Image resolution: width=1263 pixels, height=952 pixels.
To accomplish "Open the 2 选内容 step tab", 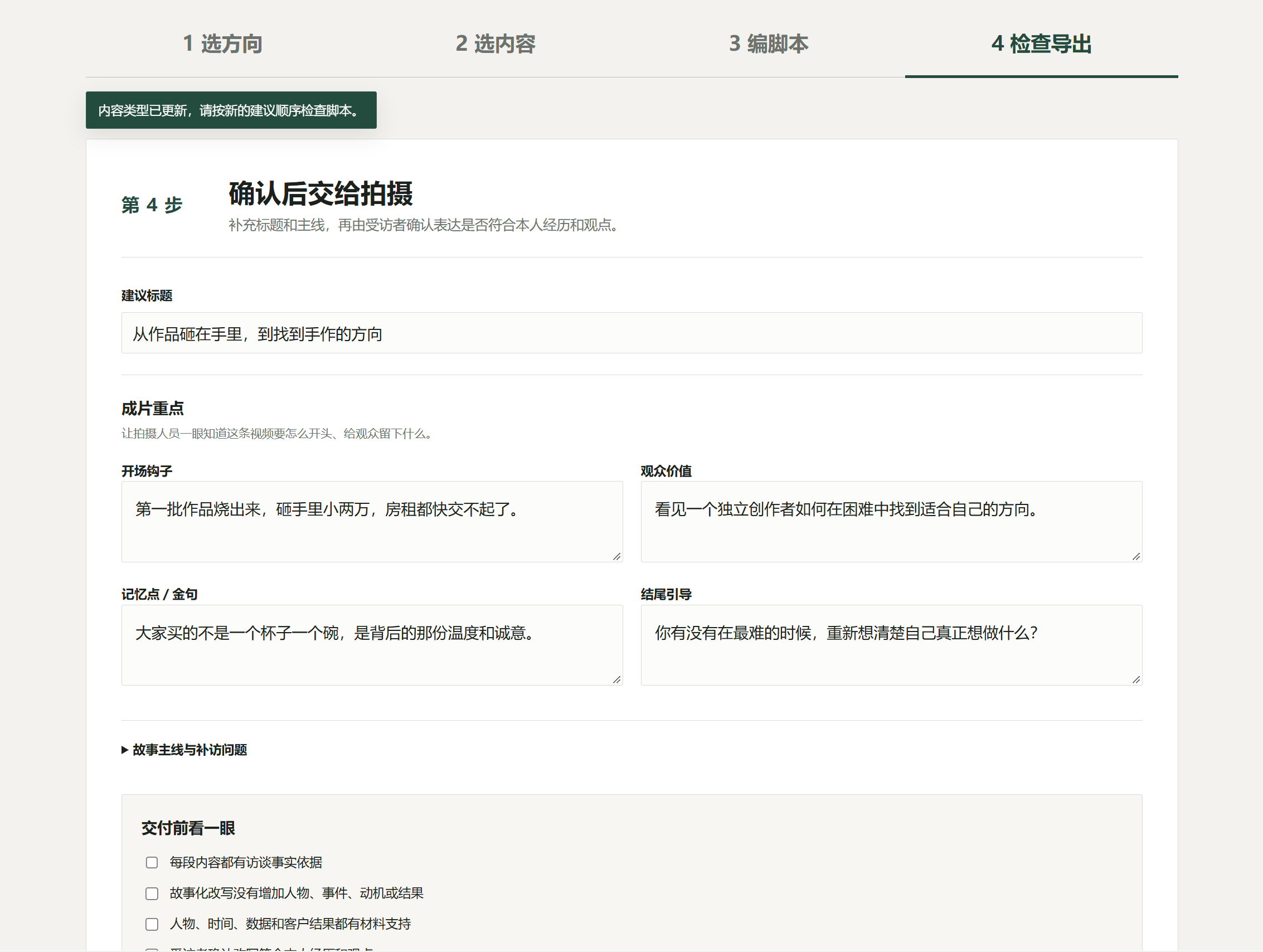I will [x=495, y=44].
